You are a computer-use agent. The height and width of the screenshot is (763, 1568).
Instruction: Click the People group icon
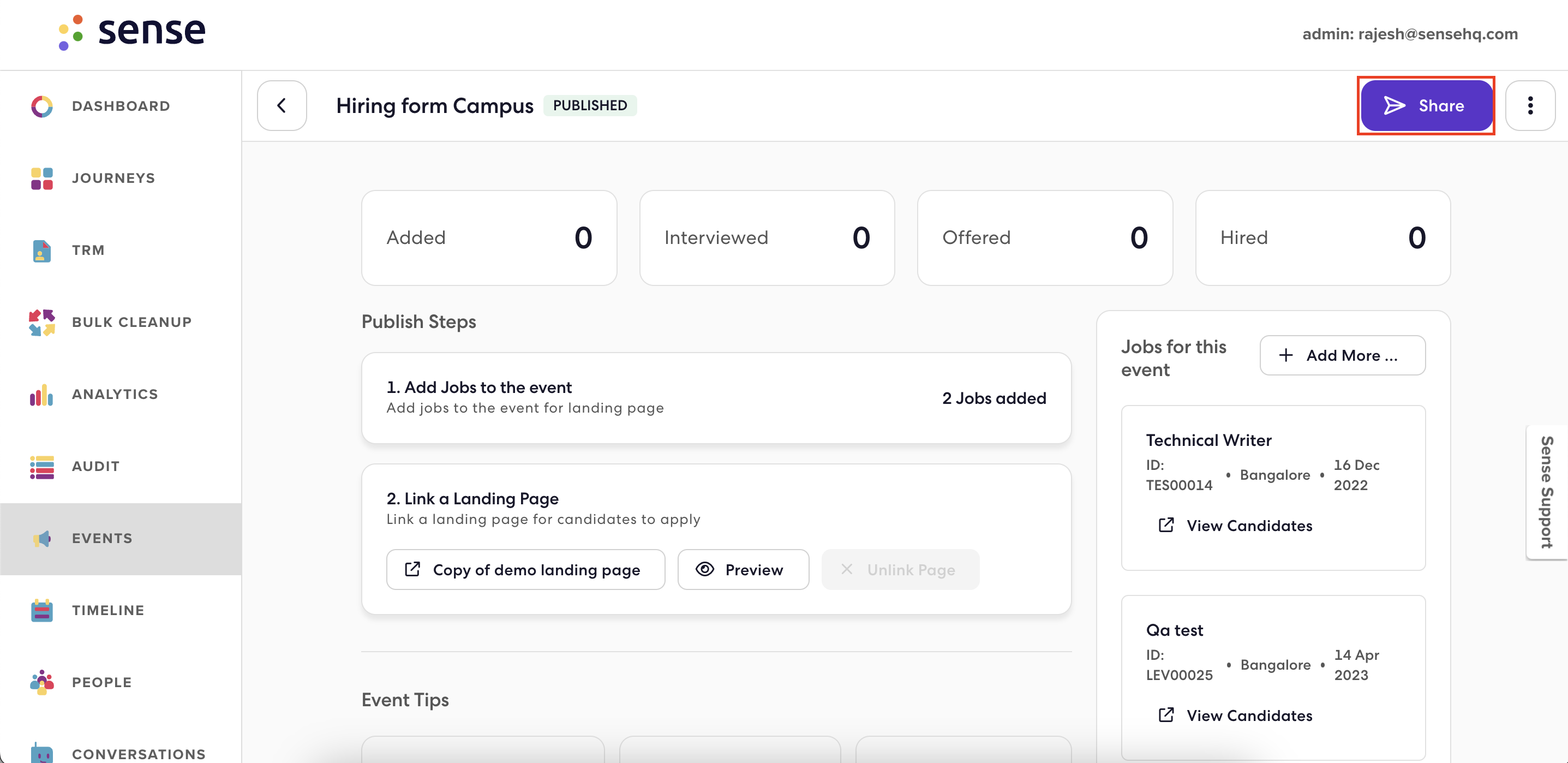[42, 682]
